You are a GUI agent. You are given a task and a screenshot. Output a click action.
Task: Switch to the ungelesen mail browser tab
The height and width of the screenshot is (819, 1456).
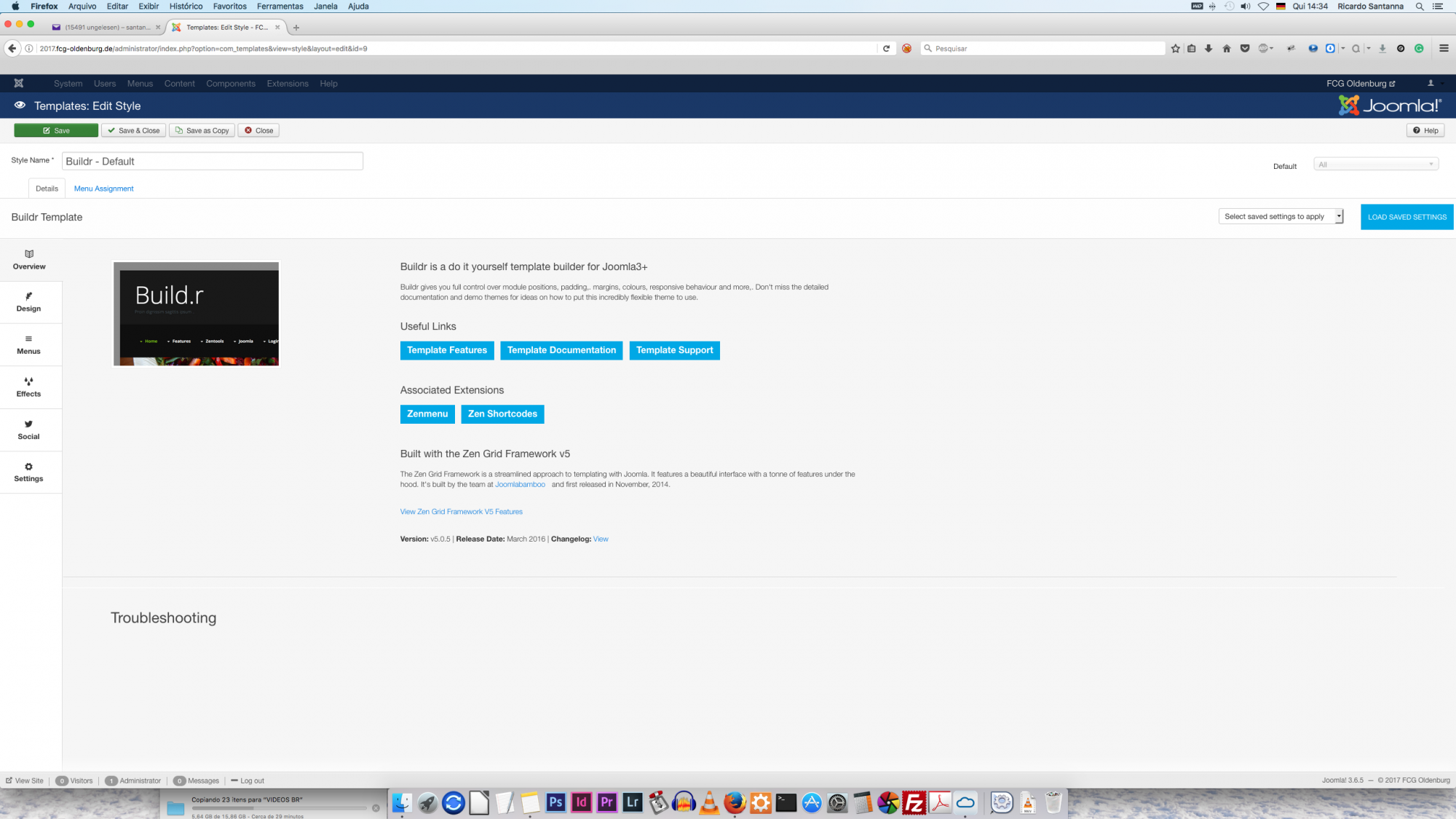pos(106,28)
